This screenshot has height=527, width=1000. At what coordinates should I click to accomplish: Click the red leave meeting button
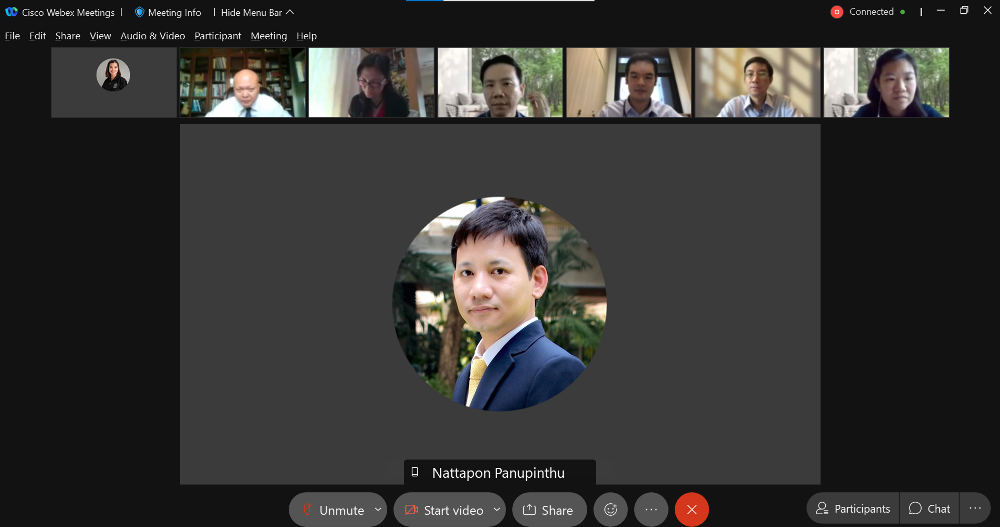tap(691, 510)
